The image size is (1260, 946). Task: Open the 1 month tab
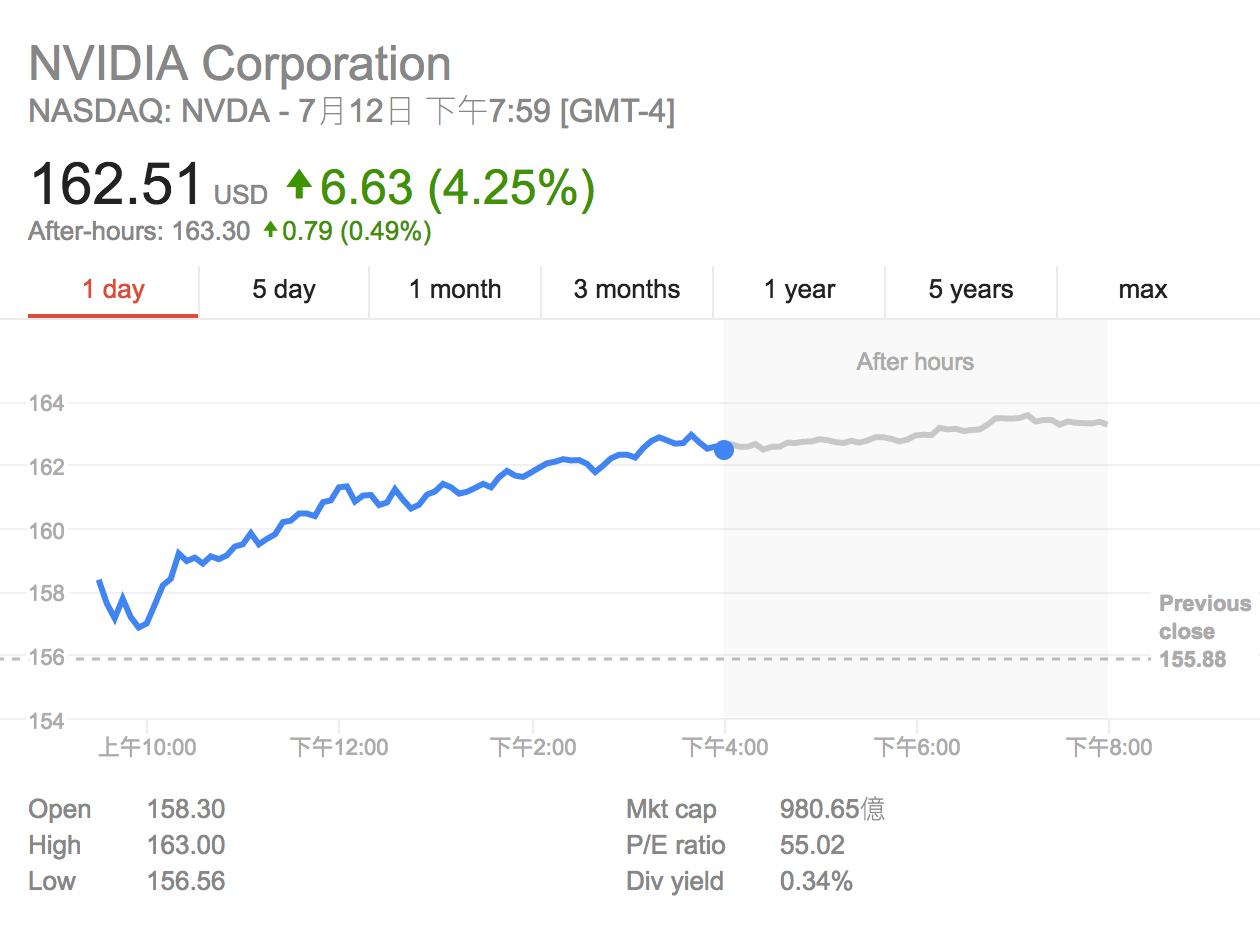click(455, 290)
